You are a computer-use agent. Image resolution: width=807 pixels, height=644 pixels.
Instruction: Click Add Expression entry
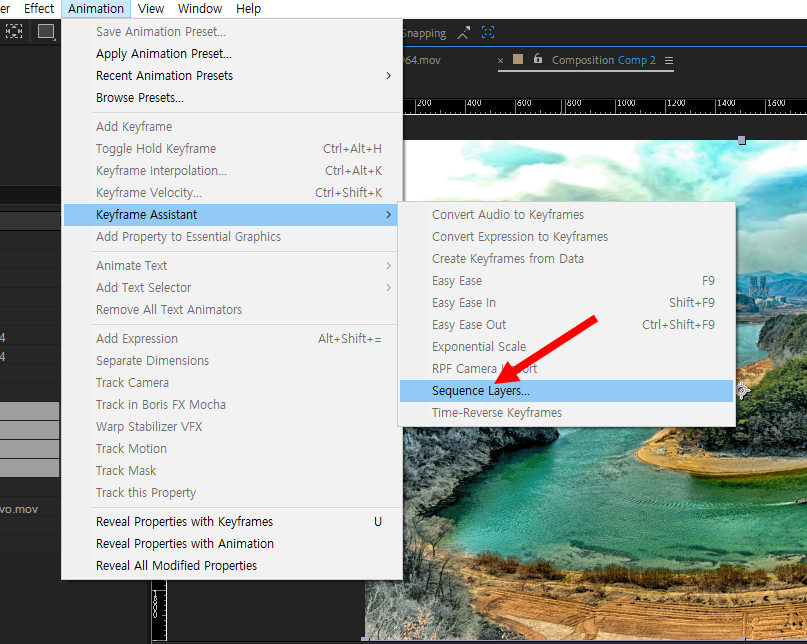pyautogui.click(x=232, y=339)
